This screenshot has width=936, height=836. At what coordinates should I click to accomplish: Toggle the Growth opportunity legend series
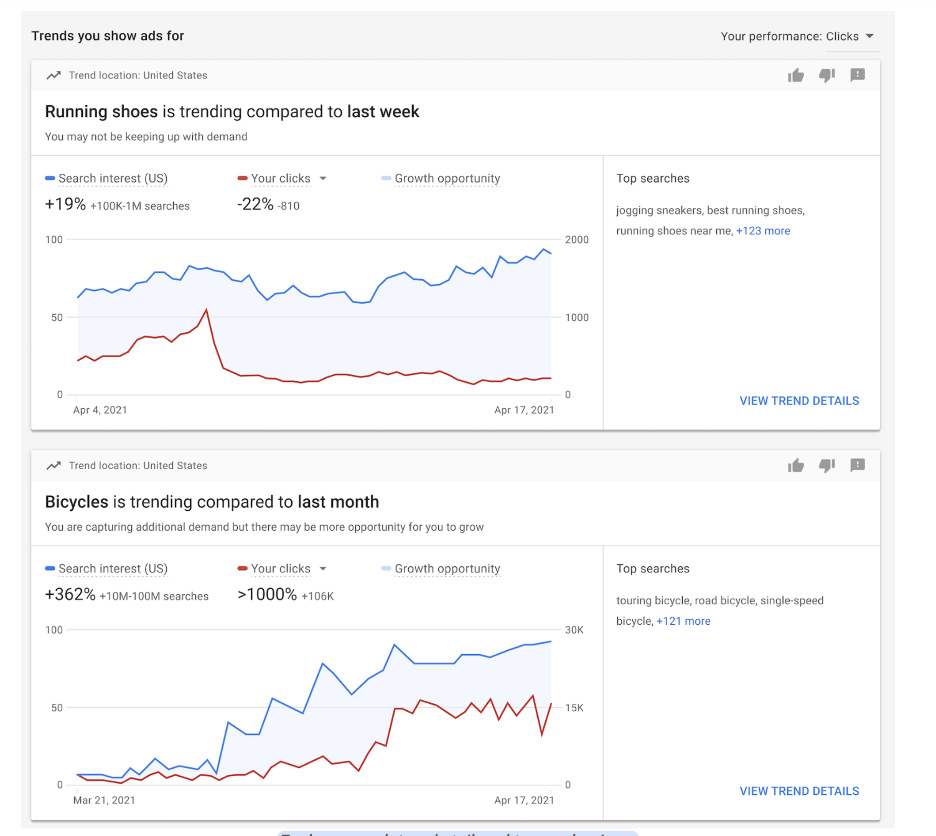click(441, 178)
